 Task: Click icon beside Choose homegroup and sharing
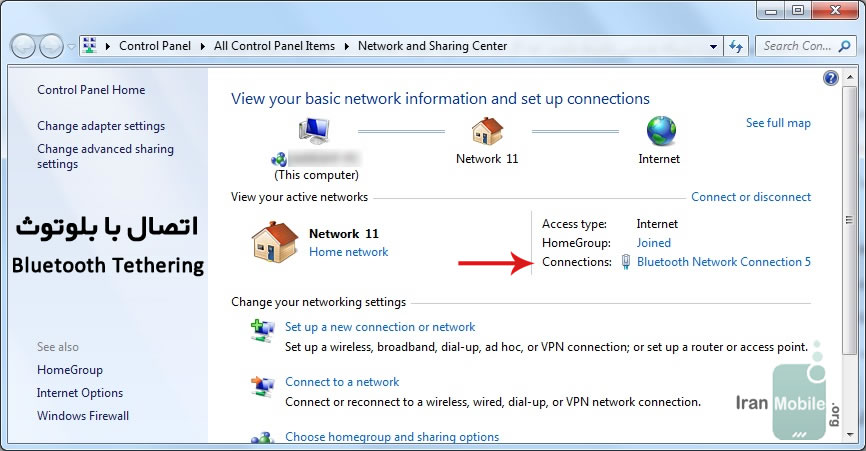262,438
